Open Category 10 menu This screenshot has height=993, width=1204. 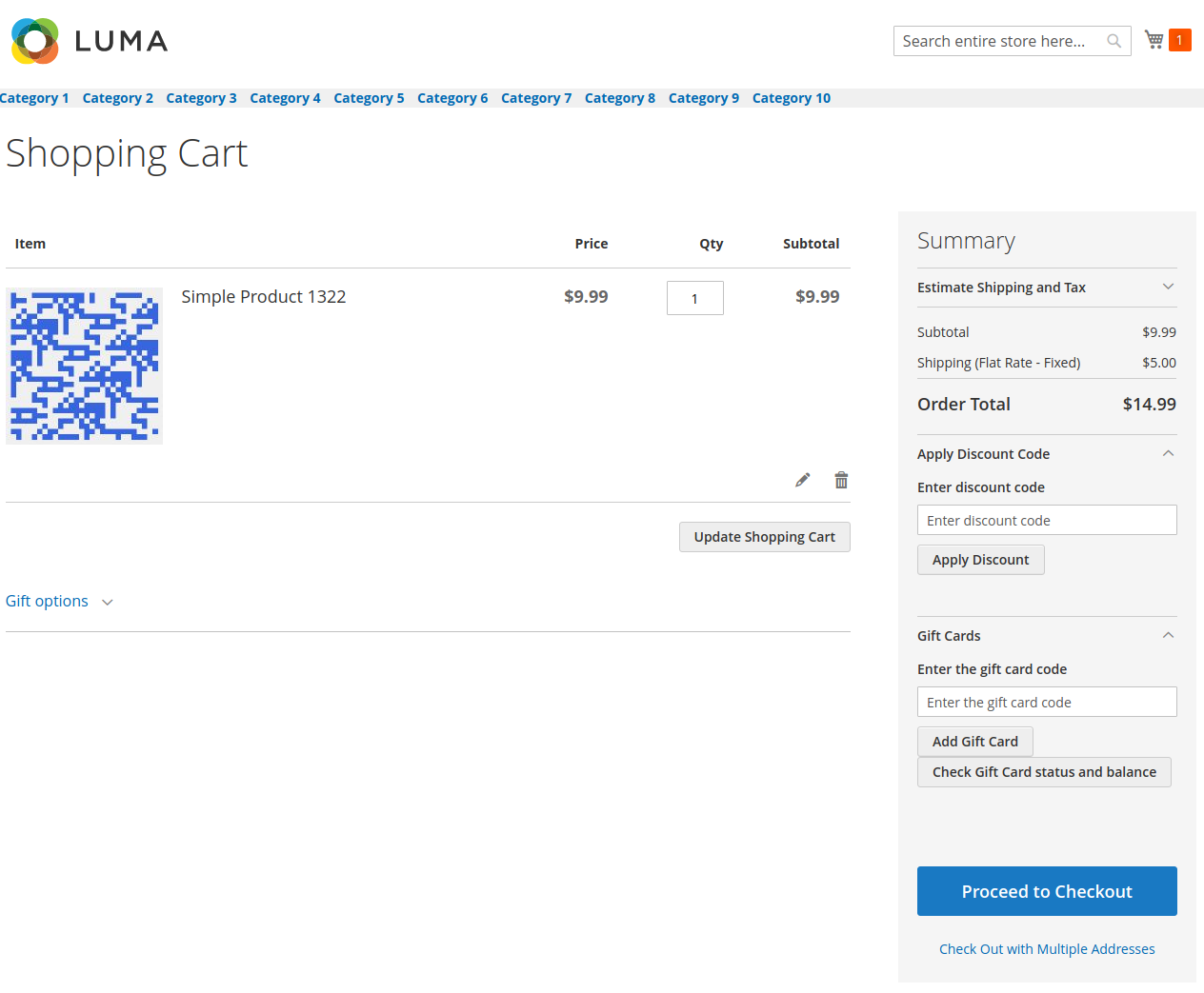pyautogui.click(x=792, y=98)
